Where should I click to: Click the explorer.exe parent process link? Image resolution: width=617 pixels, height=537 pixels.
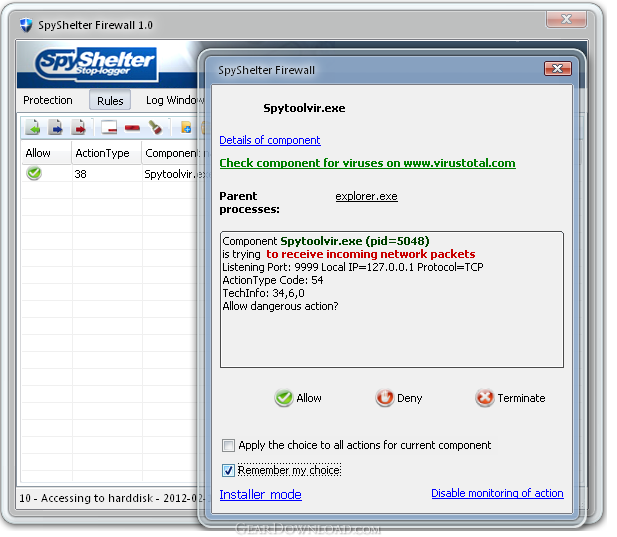pyautogui.click(x=366, y=196)
